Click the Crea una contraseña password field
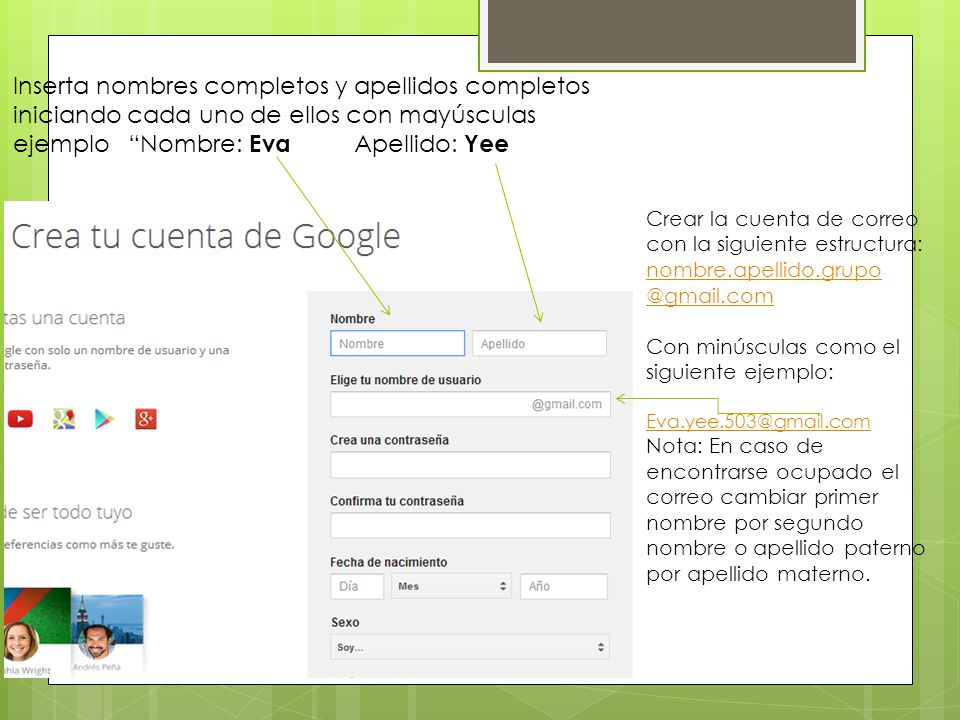The image size is (960, 720). point(470,465)
